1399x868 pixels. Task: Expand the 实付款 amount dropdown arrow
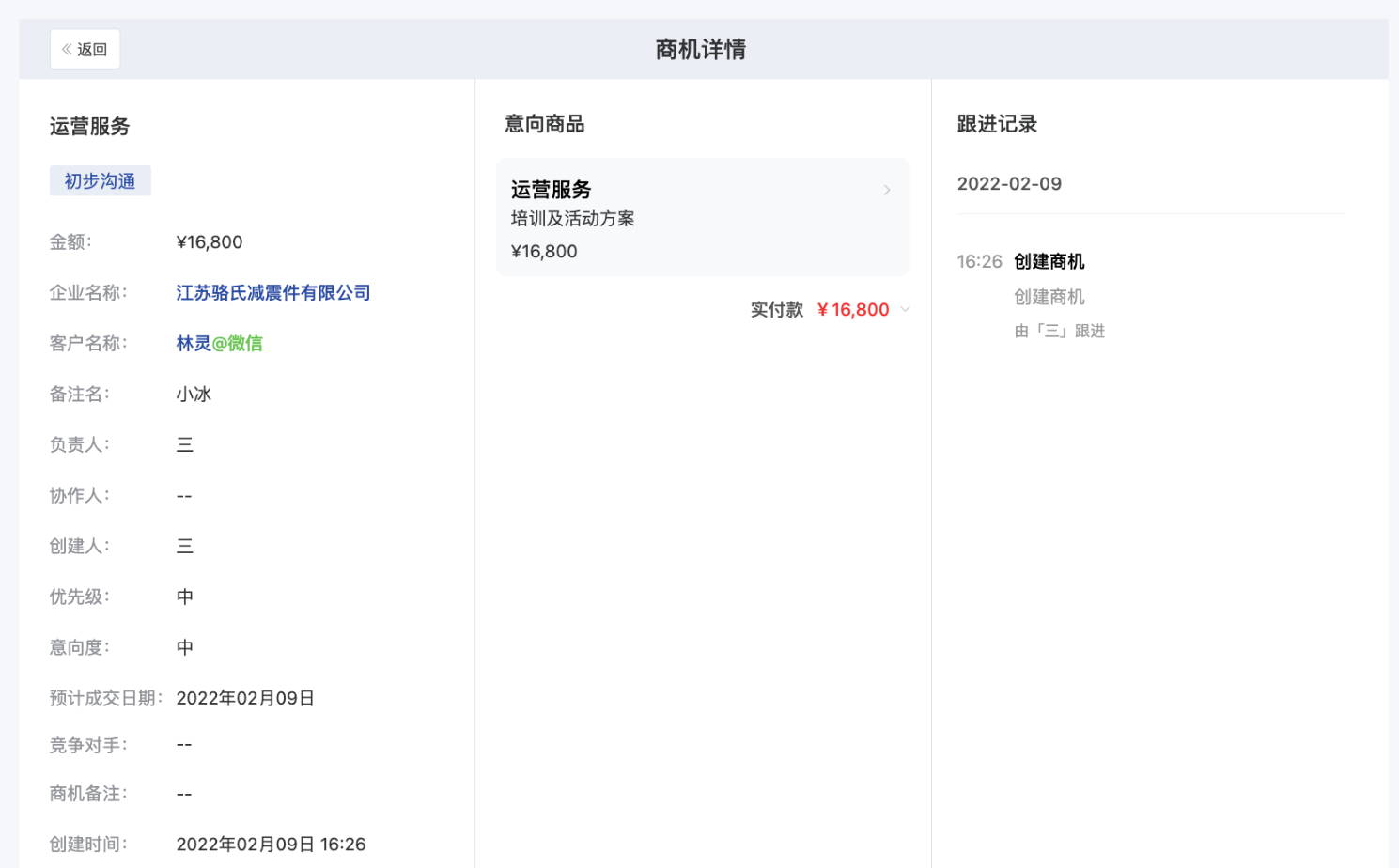click(x=905, y=310)
